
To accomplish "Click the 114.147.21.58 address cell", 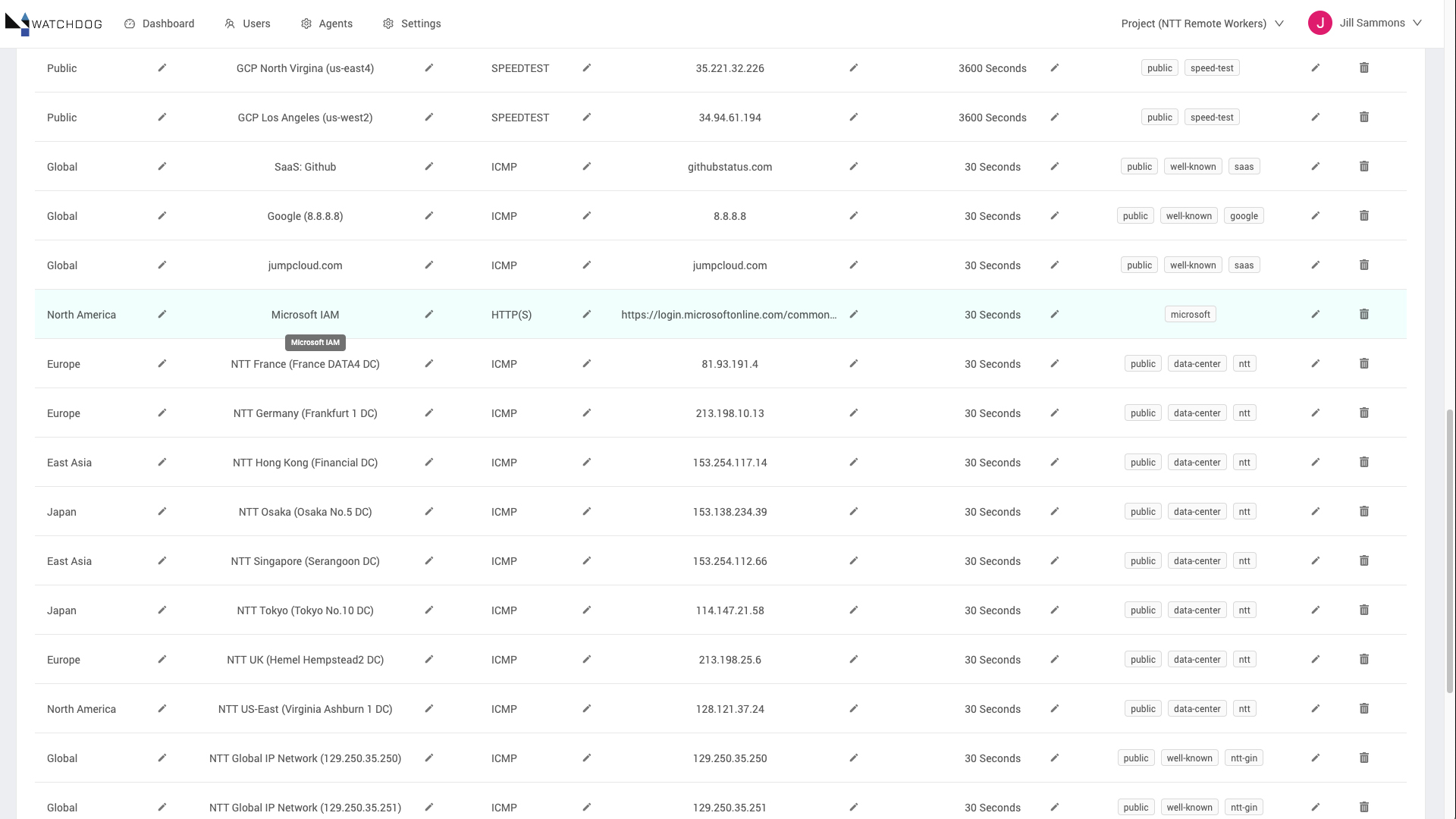I will coord(730,610).
